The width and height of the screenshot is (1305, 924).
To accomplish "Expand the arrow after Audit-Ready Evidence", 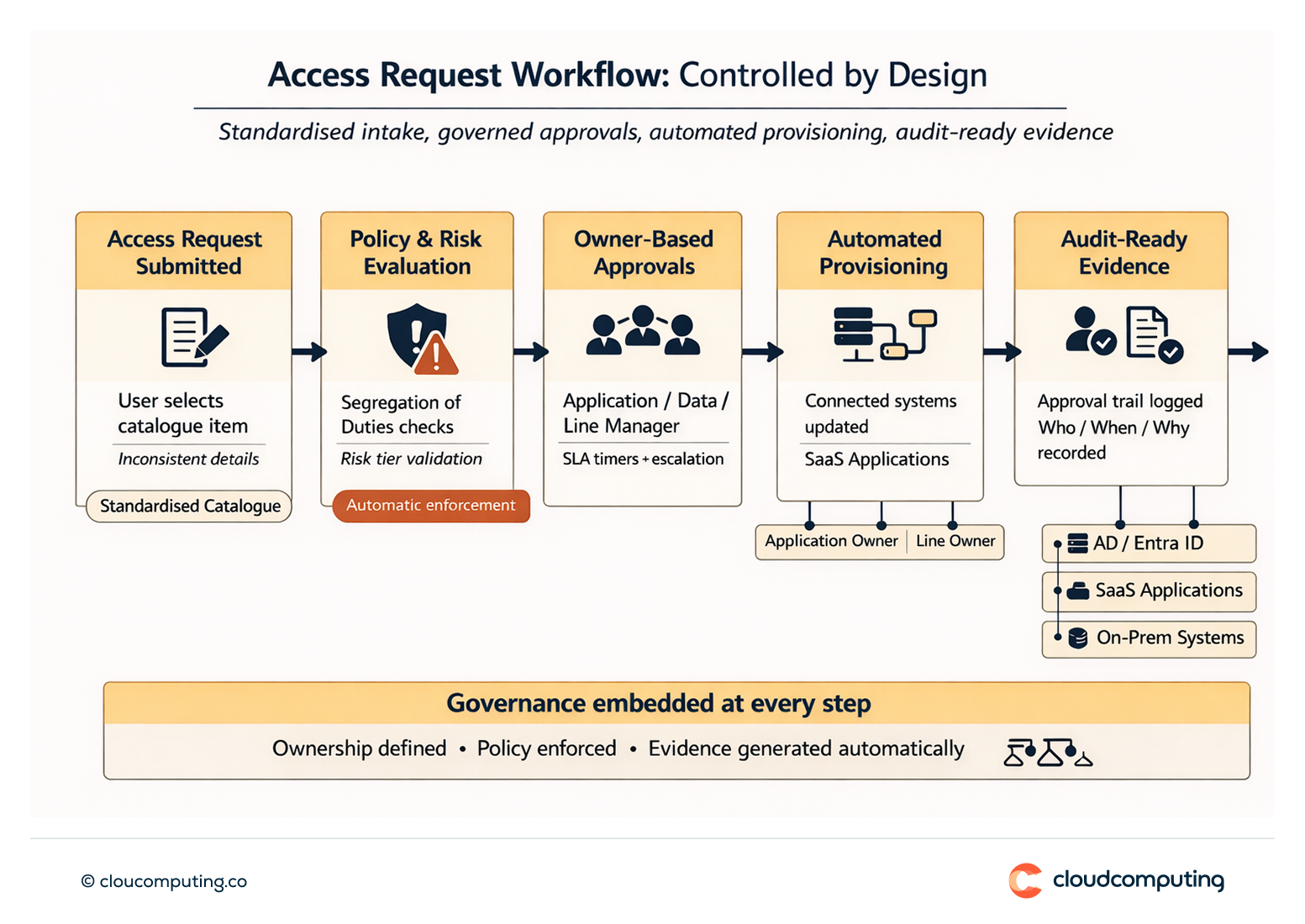I will [x=1250, y=352].
